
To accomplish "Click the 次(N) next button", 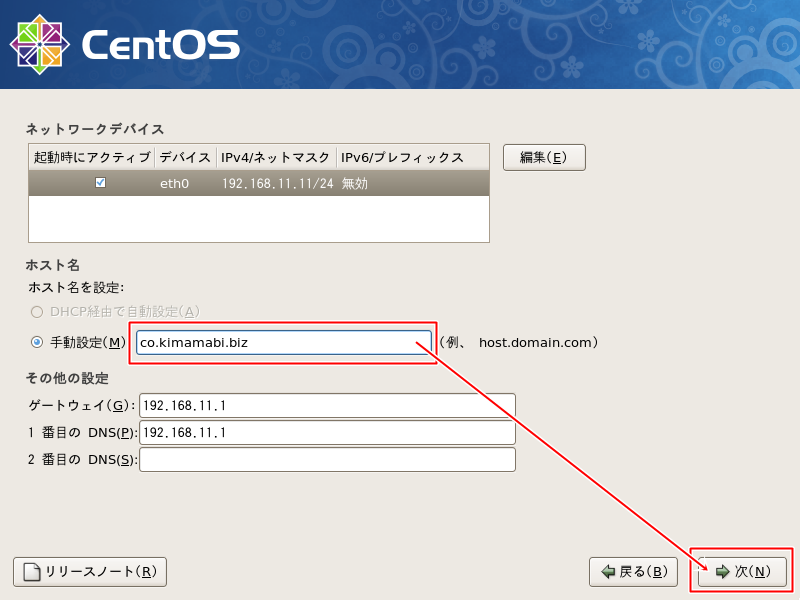I will tap(742, 572).
